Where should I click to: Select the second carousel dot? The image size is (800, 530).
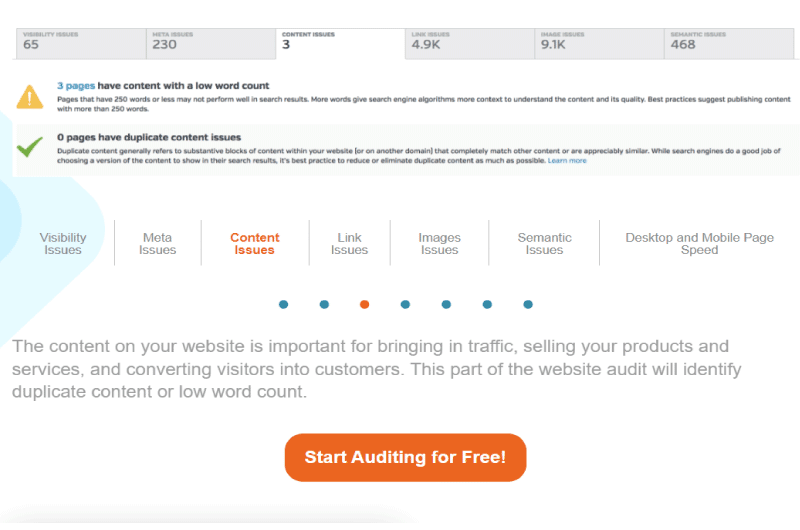[x=324, y=305]
